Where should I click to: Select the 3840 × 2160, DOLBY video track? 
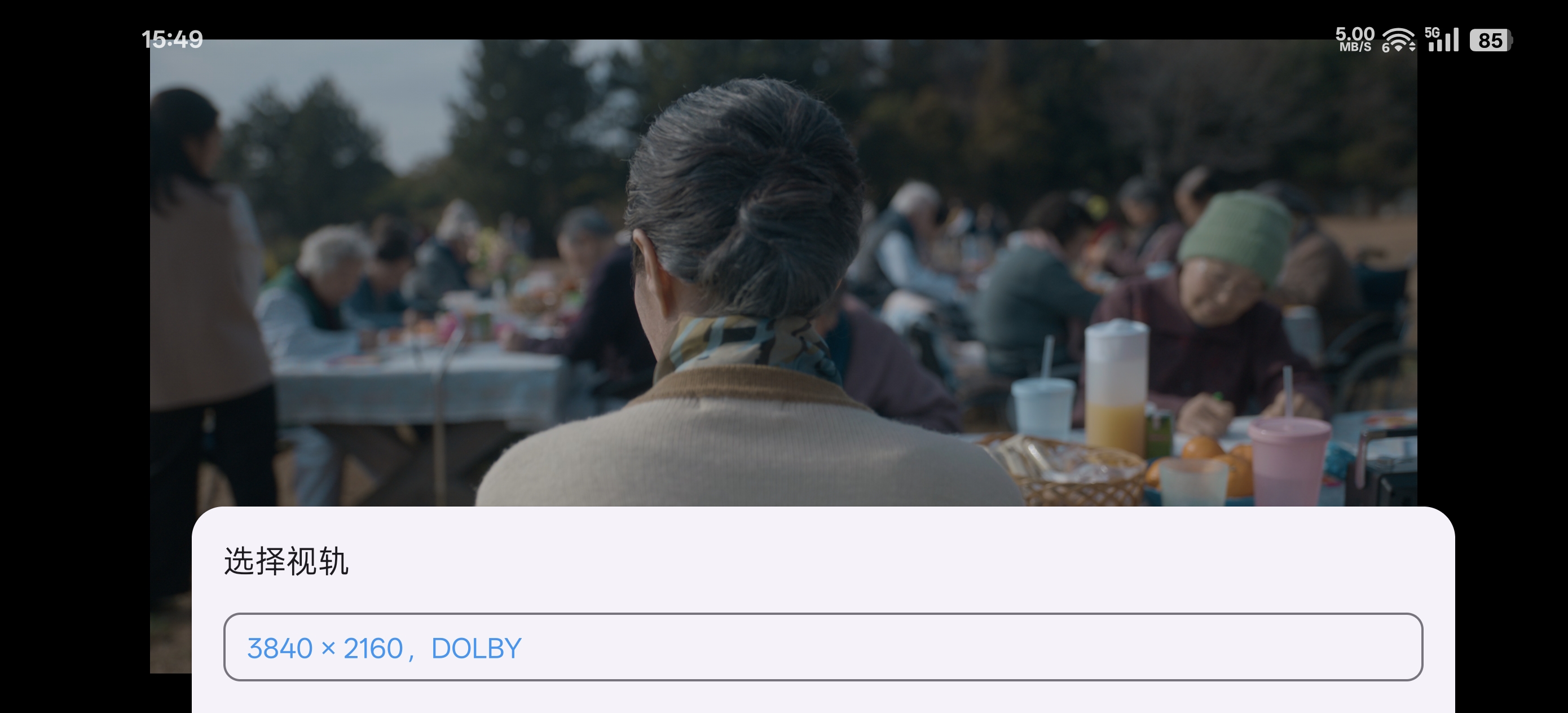coord(823,646)
